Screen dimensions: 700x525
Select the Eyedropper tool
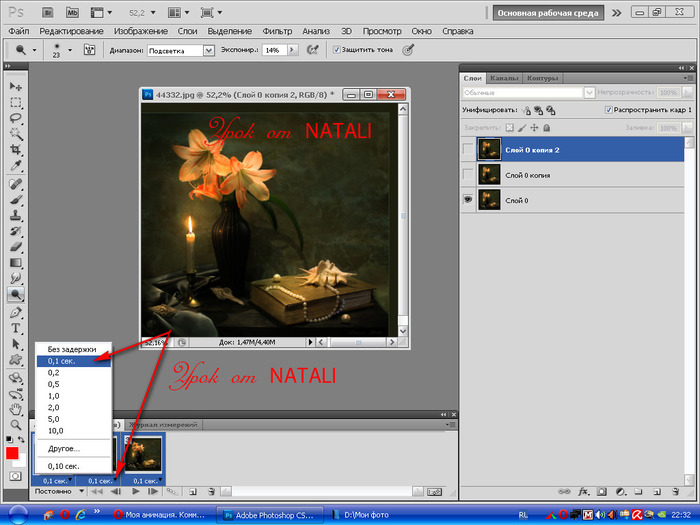tap(16, 166)
